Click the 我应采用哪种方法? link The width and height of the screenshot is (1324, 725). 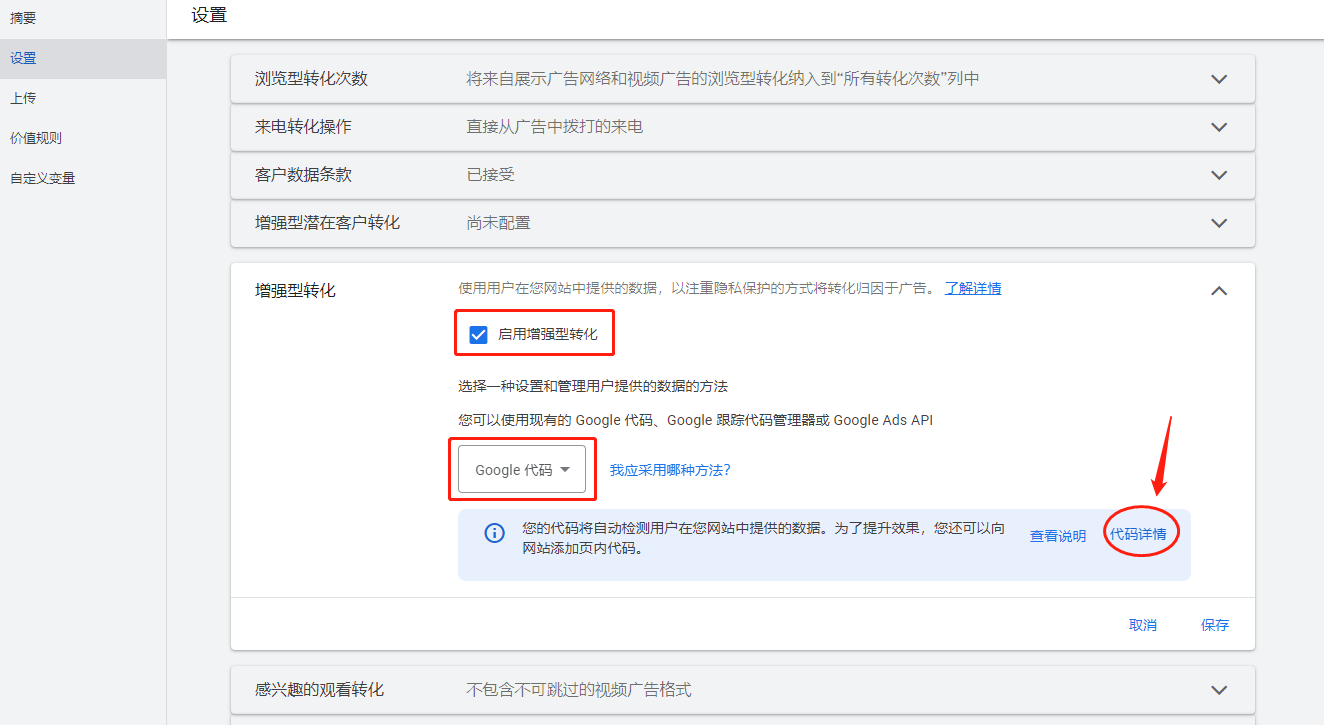pyautogui.click(x=670, y=469)
